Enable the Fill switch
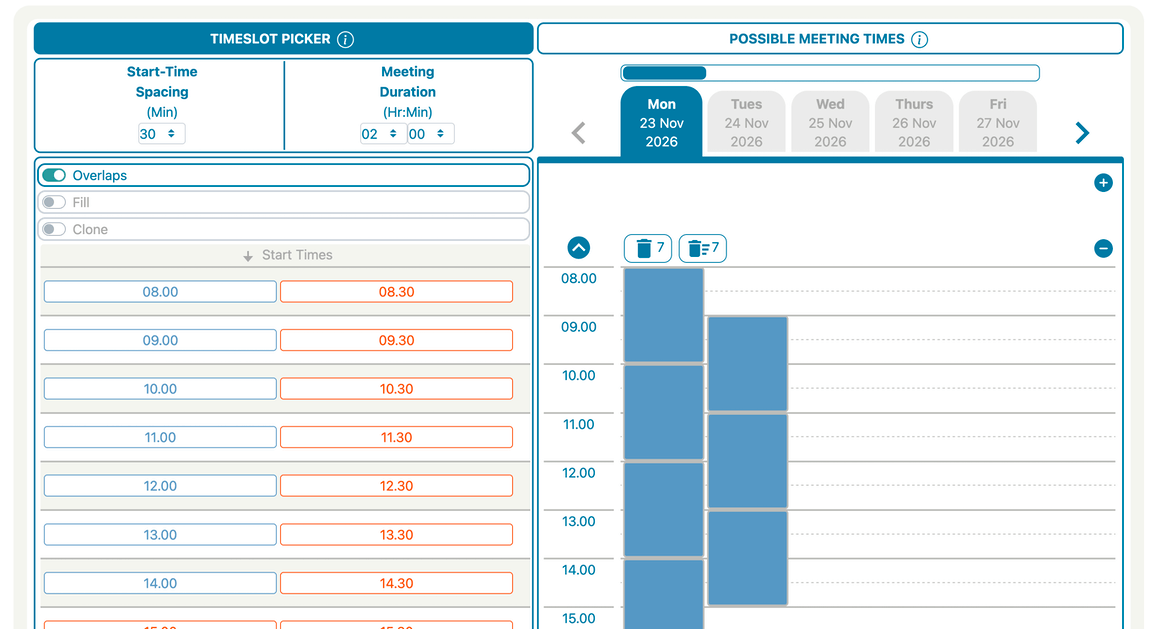This screenshot has width=1150, height=629. 54,202
